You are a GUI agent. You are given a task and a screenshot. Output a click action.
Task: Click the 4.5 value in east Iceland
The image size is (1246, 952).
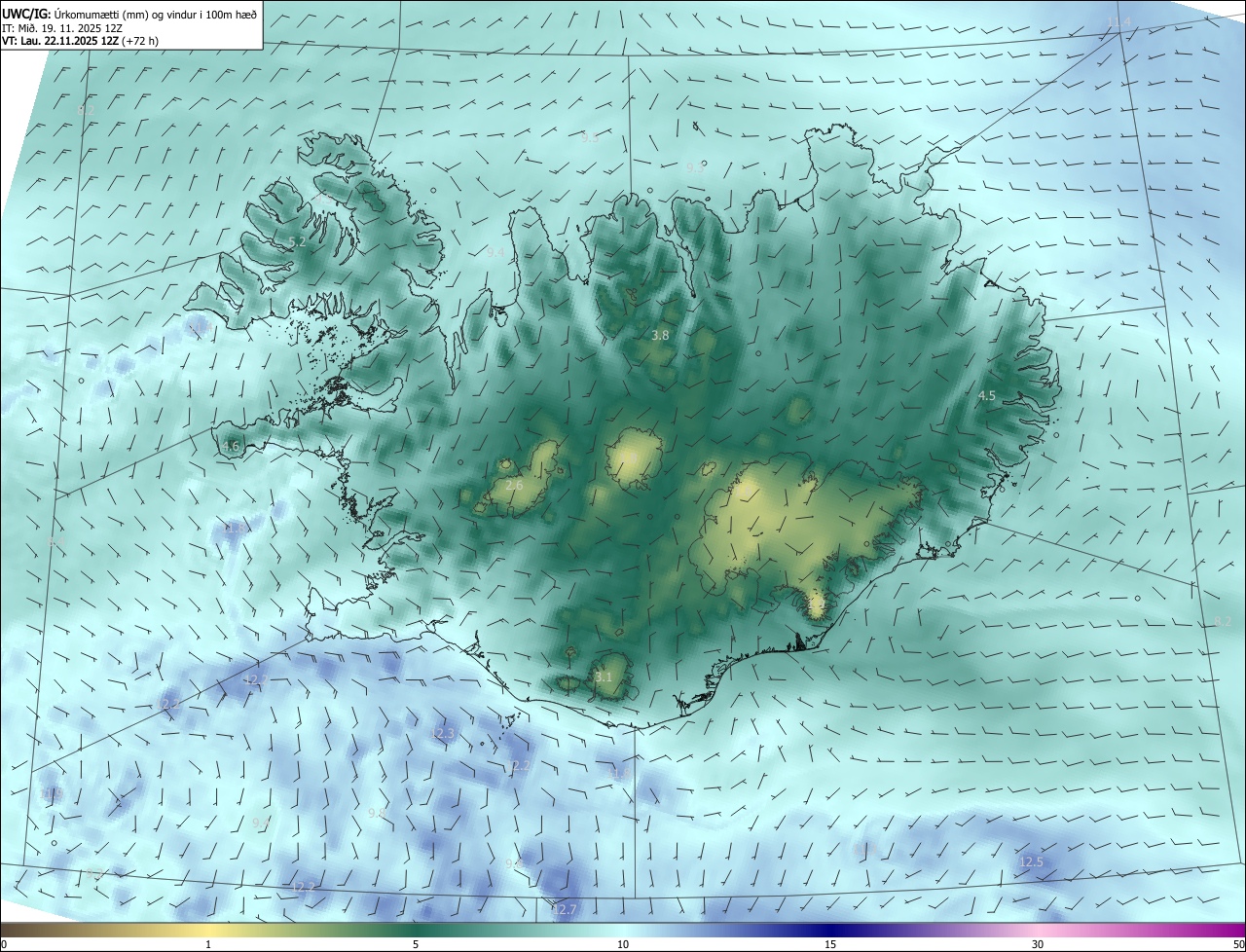click(x=986, y=395)
